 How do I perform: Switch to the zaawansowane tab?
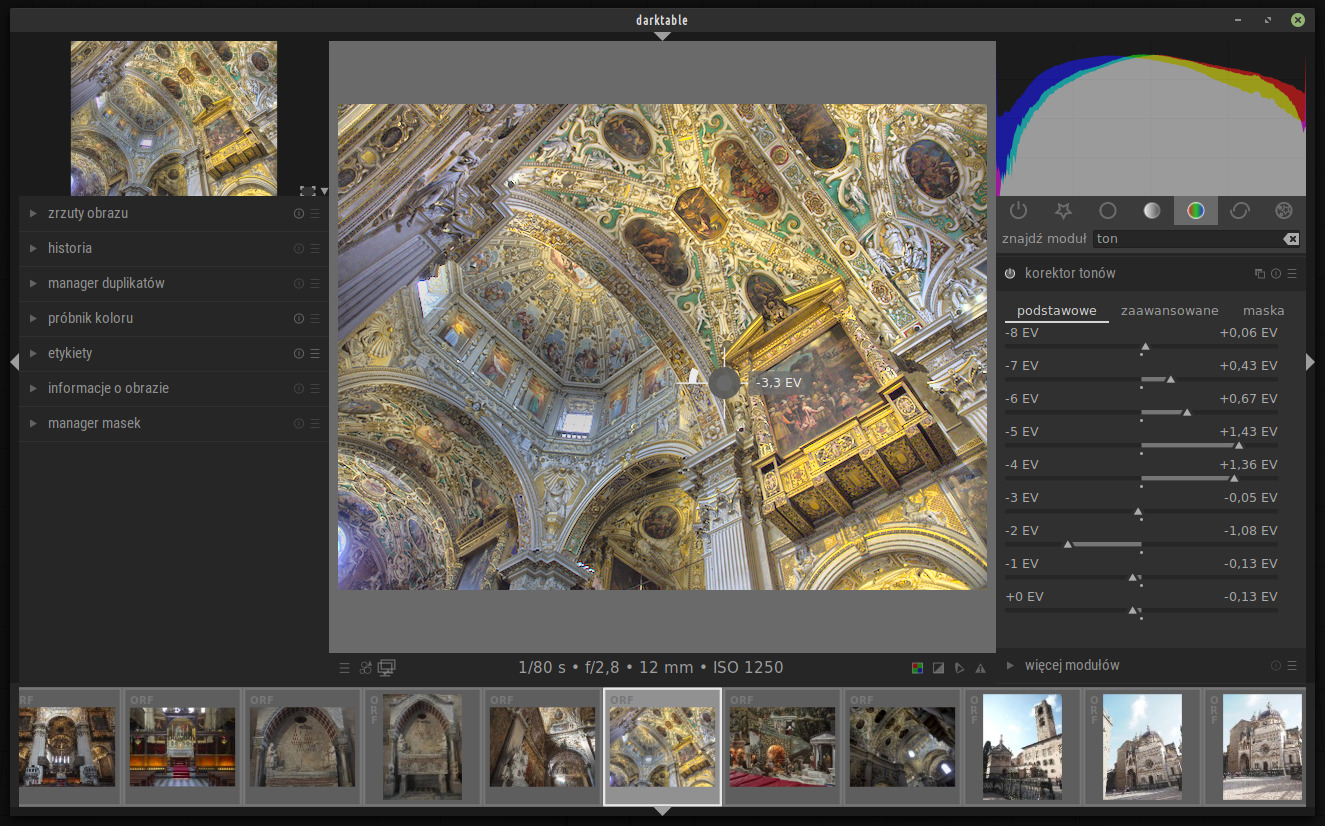click(x=1169, y=311)
